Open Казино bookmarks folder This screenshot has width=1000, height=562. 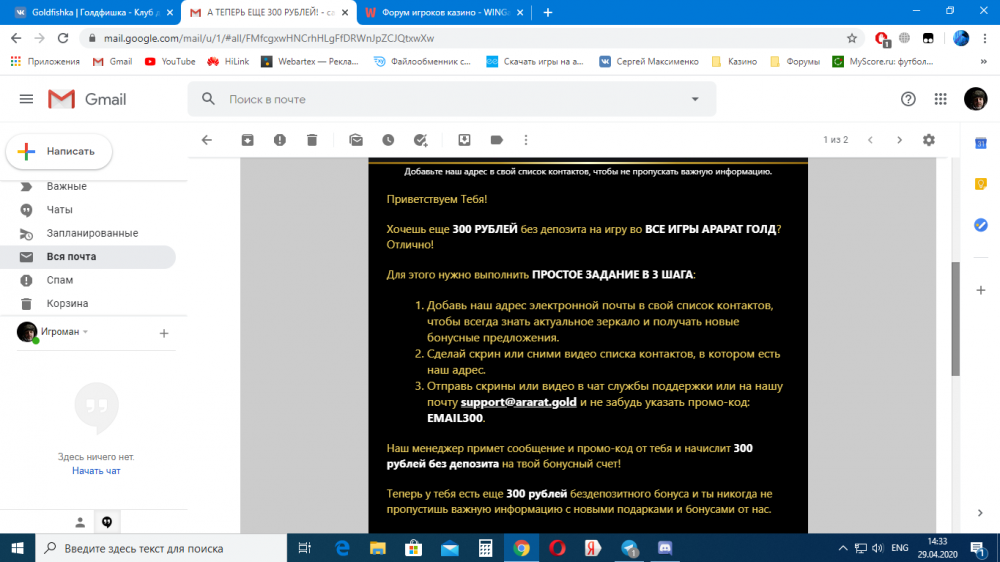(735, 61)
